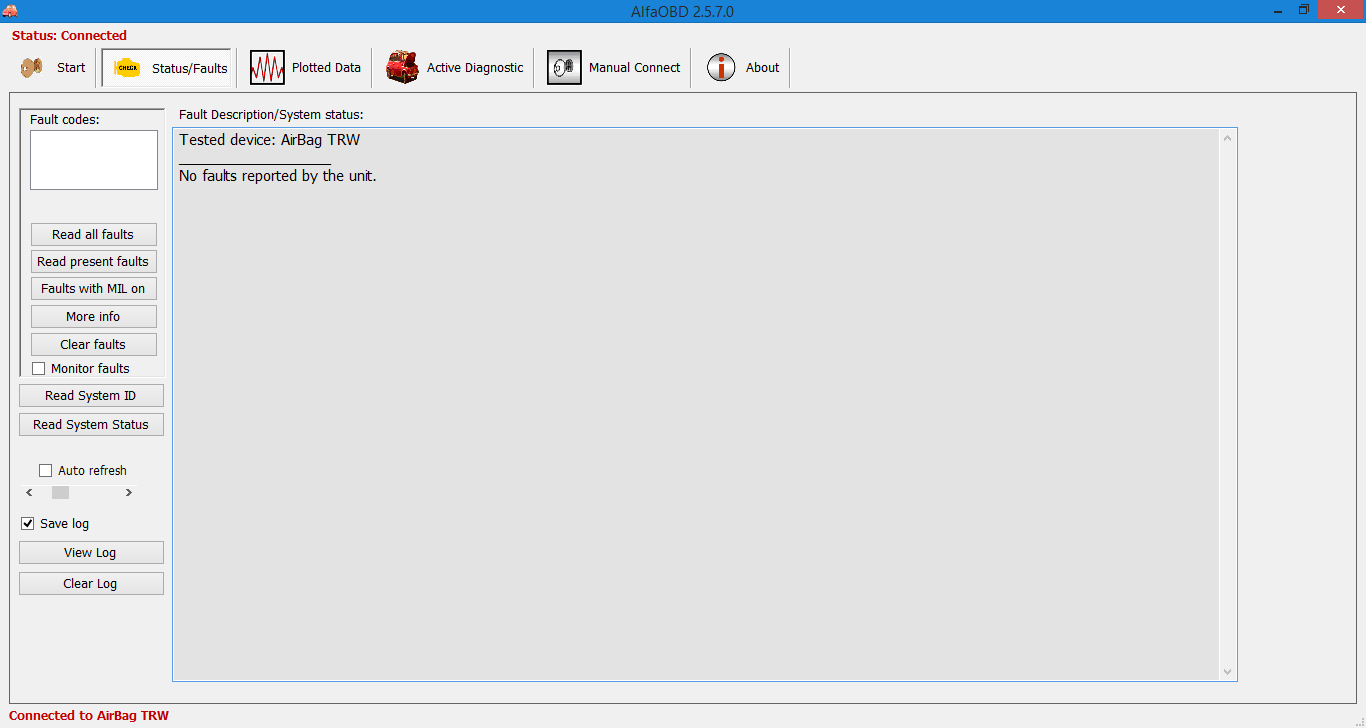Click the AlfaOBD app icon in title bar

pos(10,11)
